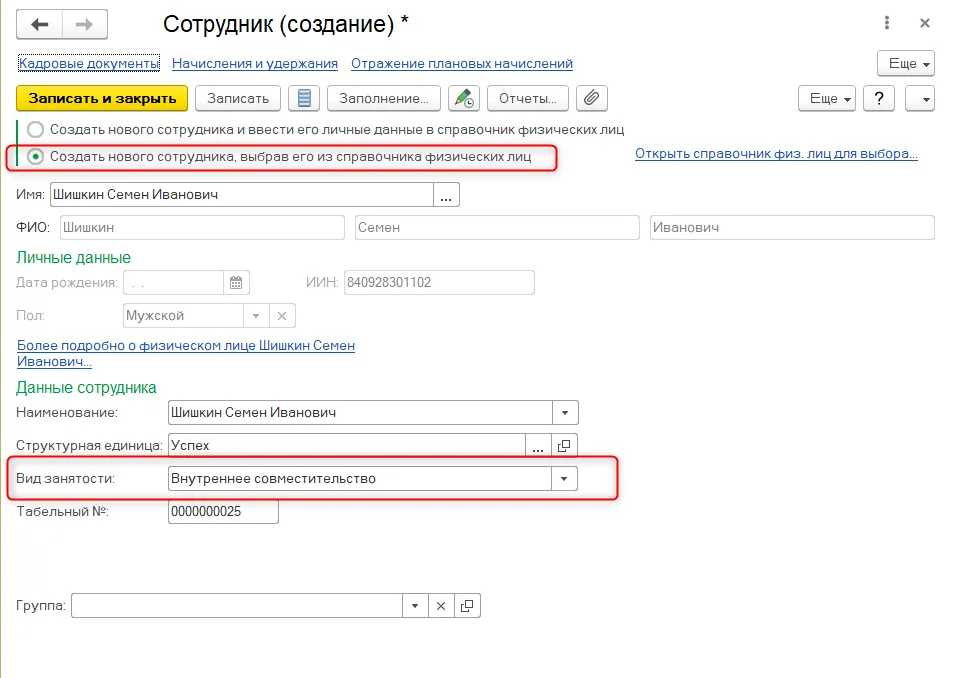This screenshot has width=955, height=678.
Task: Expand the Вид занятости dropdown
Action: pos(564,479)
